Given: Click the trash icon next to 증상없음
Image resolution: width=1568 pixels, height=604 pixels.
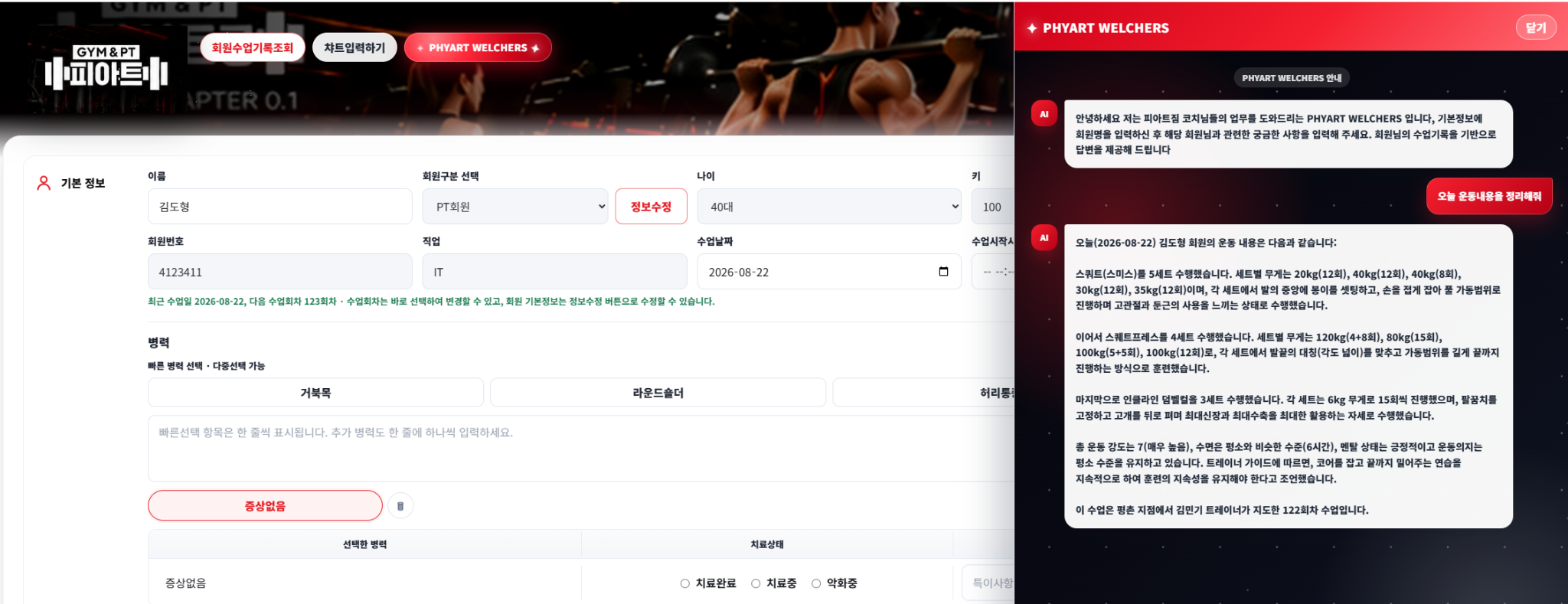Looking at the screenshot, I should (400, 506).
